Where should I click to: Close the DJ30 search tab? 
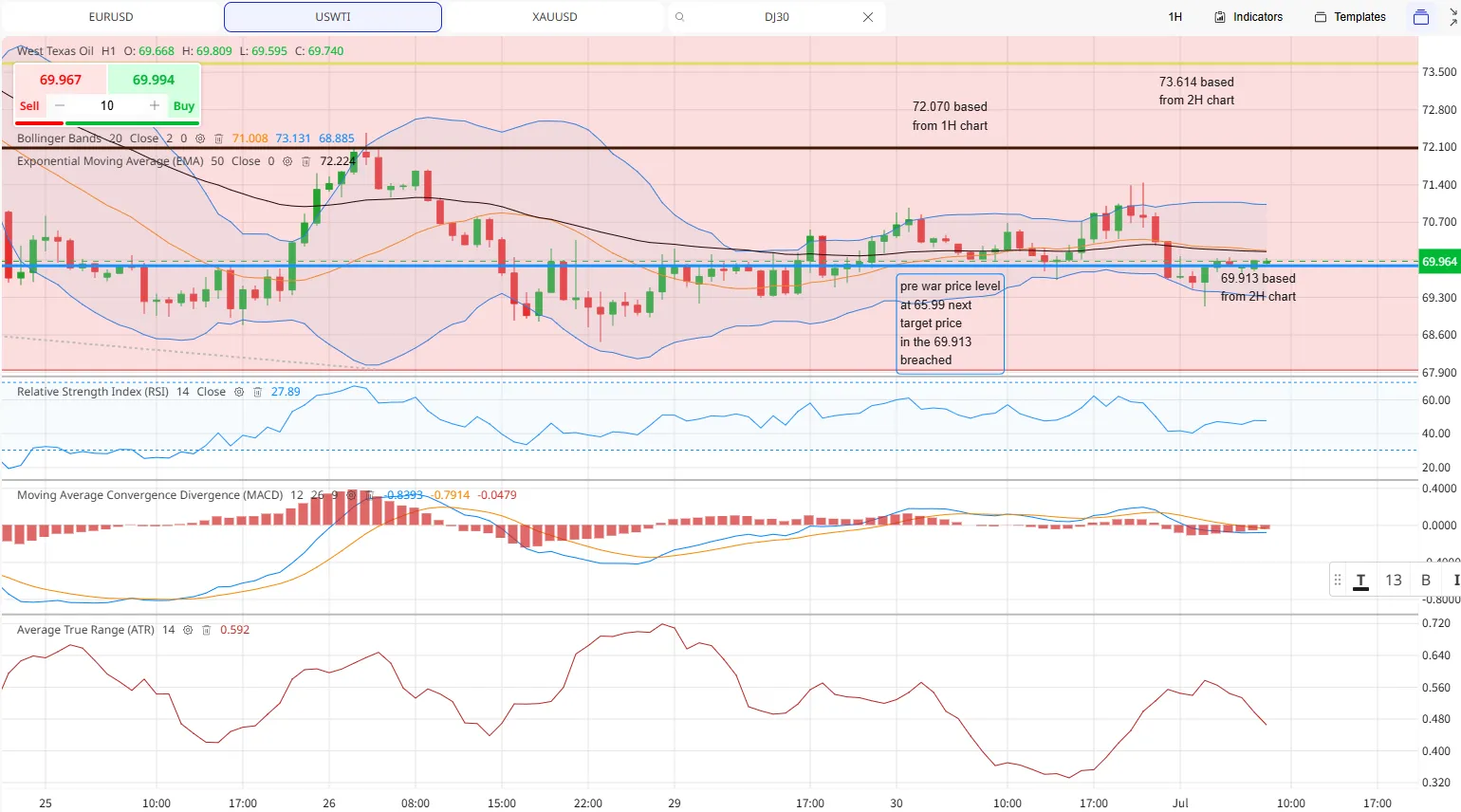click(868, 17)
